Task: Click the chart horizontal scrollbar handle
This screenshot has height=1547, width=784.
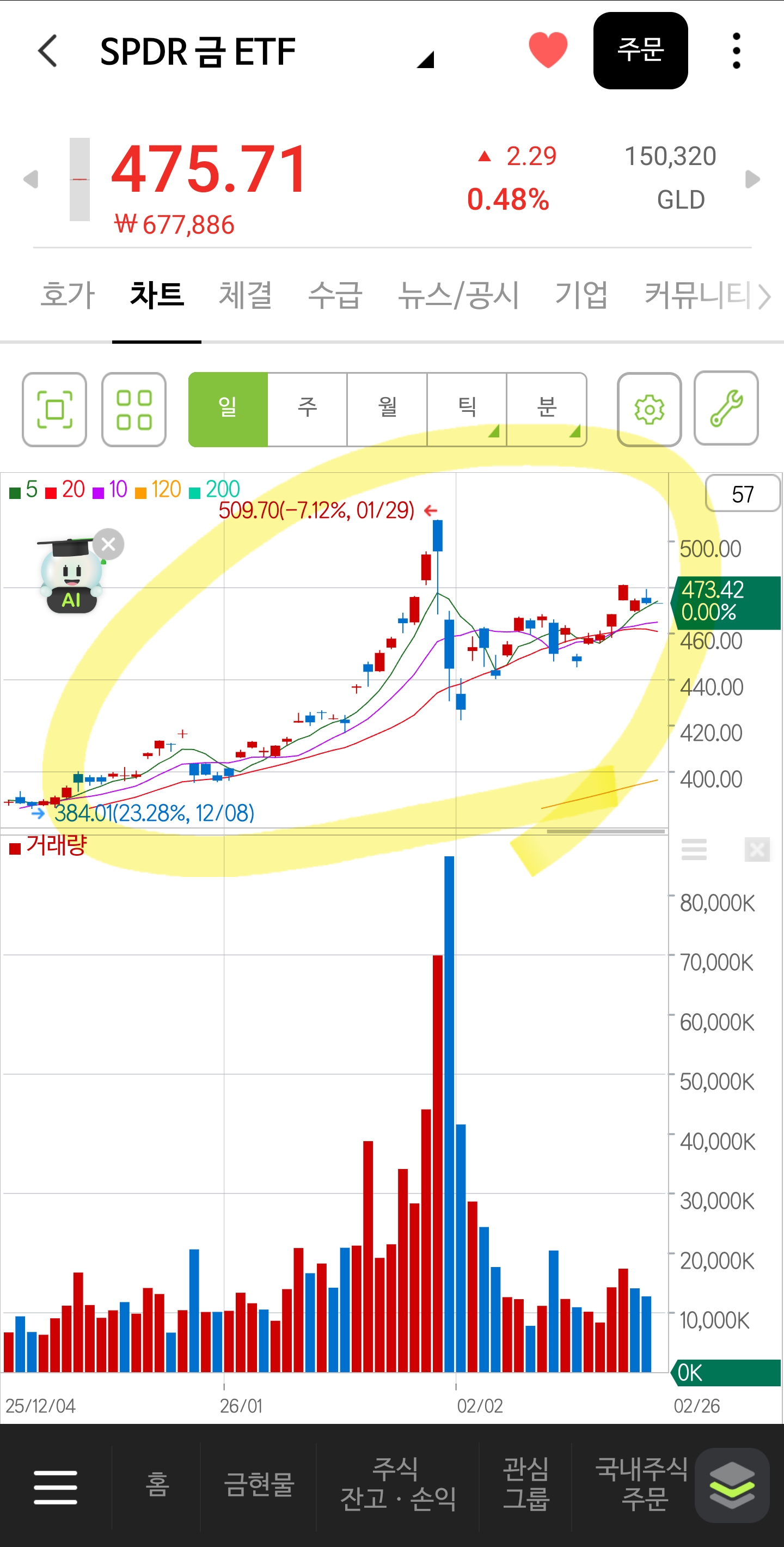Action: [605, 831]
